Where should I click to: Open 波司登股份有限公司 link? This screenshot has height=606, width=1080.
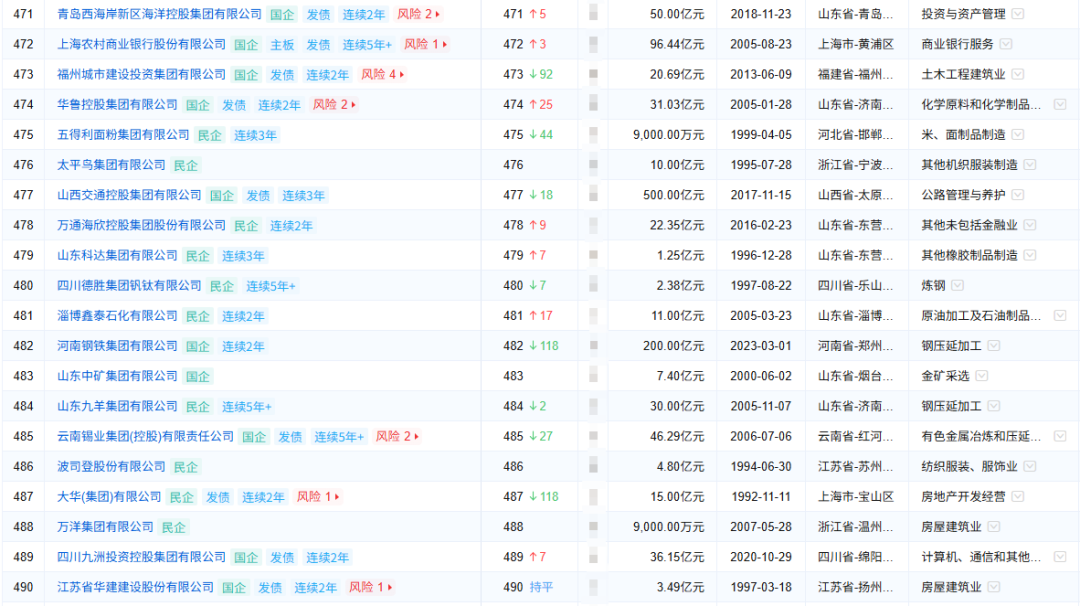pyautogui.click(x=111, y=466)
